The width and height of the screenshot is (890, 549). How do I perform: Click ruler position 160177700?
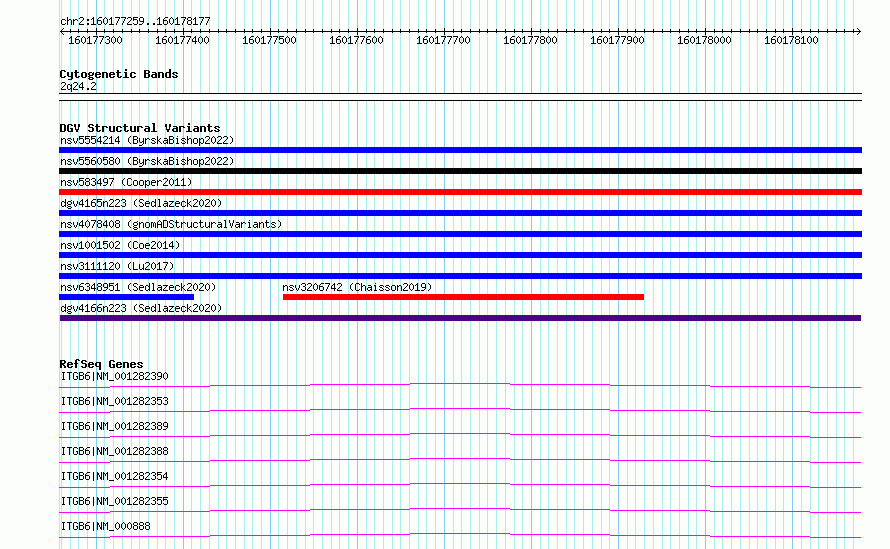[x=443, y=40]
